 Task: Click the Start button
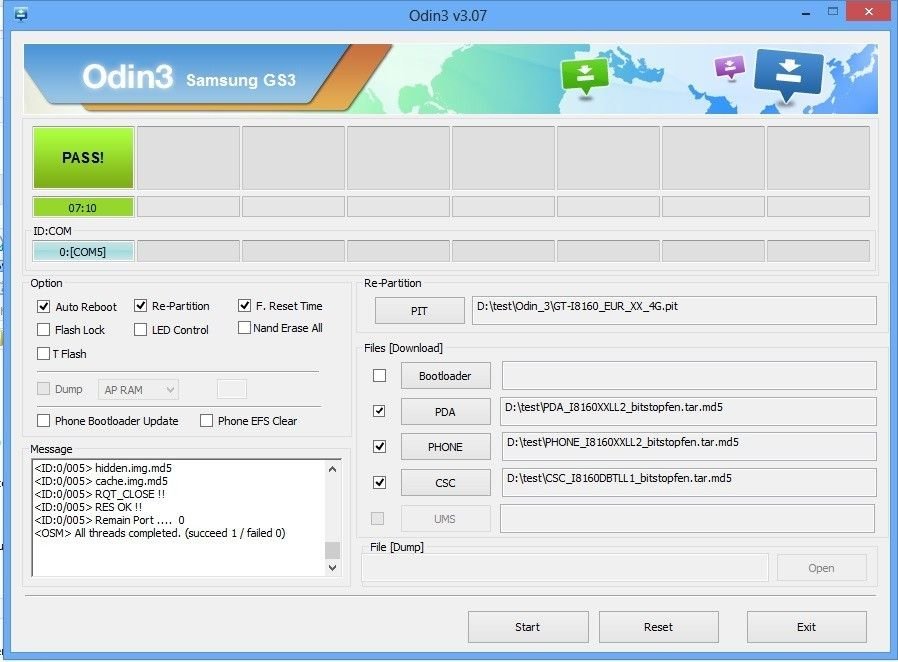[x=527, y=627]
